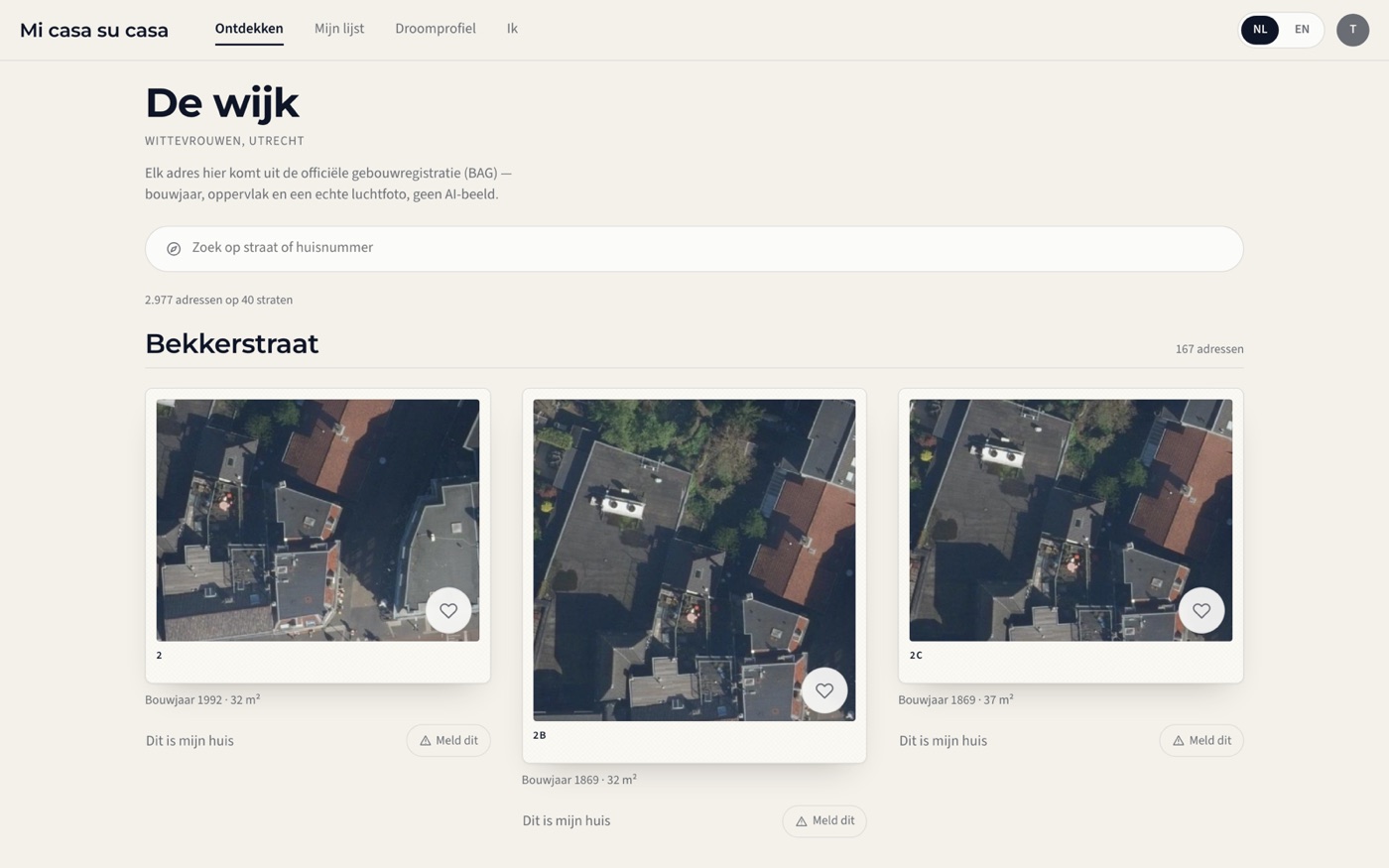Screen dimensions: 1389x868
Task: Click the compass icon in the search bar
Action: pyautogui.click(x=174, y=248)
